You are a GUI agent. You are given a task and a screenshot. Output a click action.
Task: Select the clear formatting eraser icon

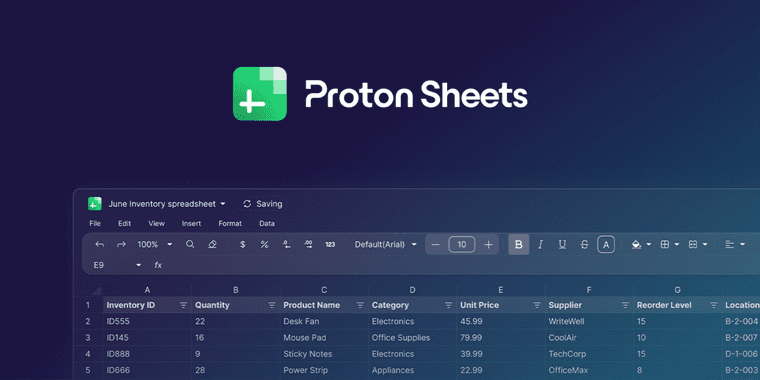212,244
